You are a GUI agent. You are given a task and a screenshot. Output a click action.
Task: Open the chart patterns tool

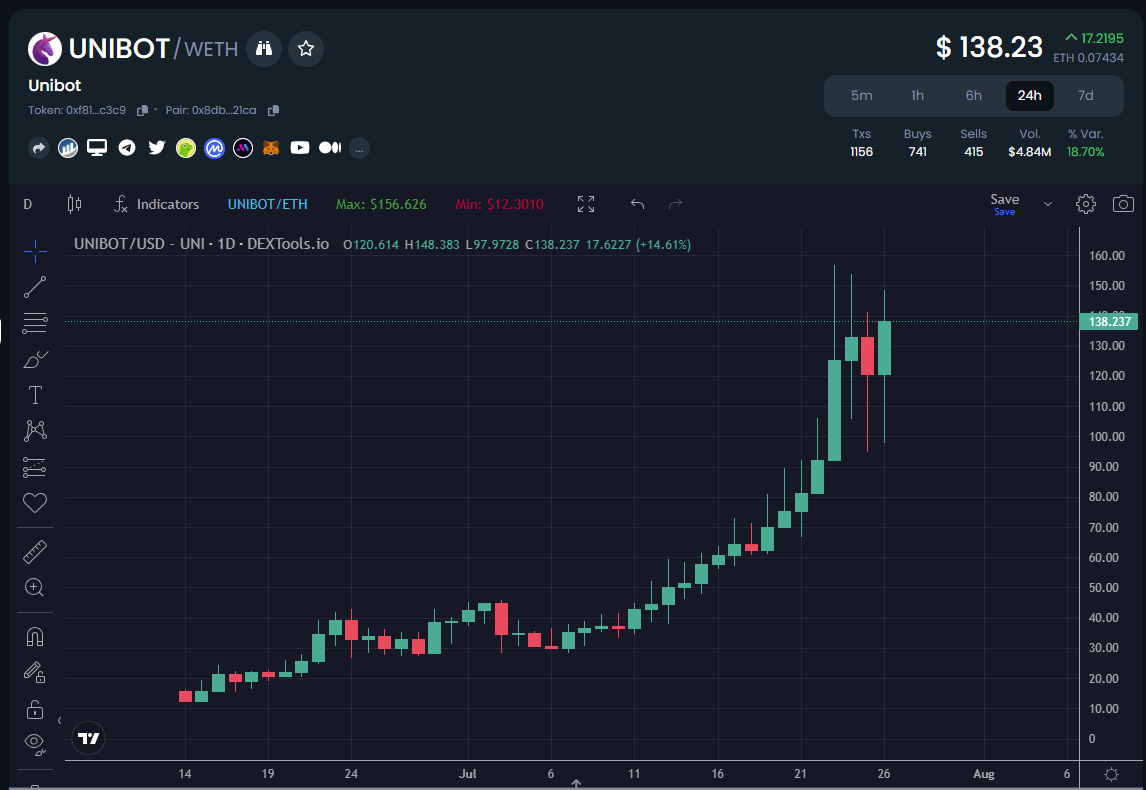(34, 430)
